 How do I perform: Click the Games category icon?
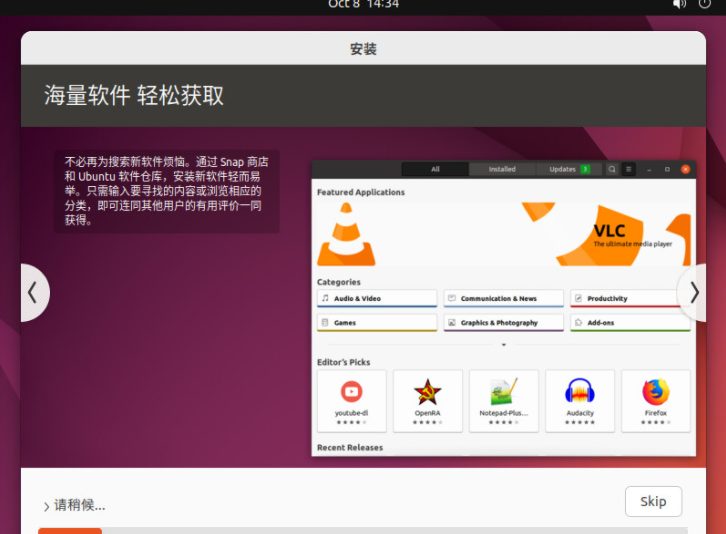coord(325,322)
